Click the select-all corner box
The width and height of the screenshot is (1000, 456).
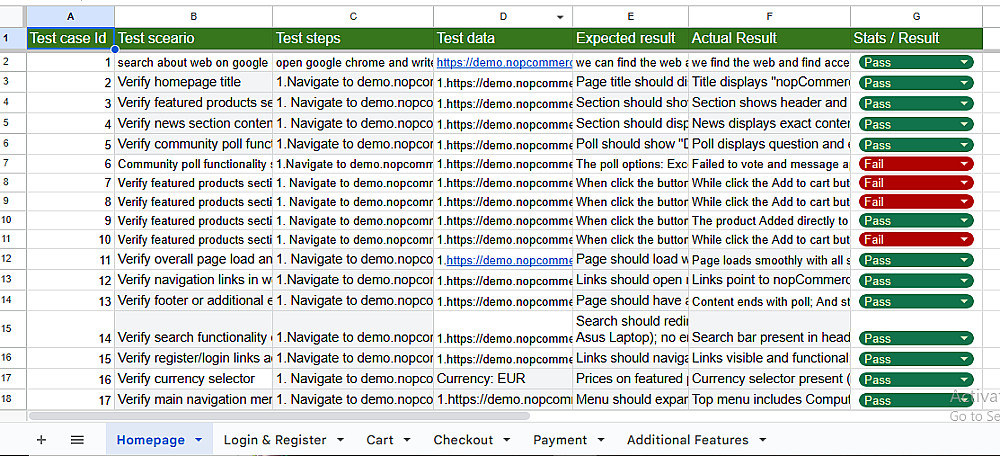point(12,17)
